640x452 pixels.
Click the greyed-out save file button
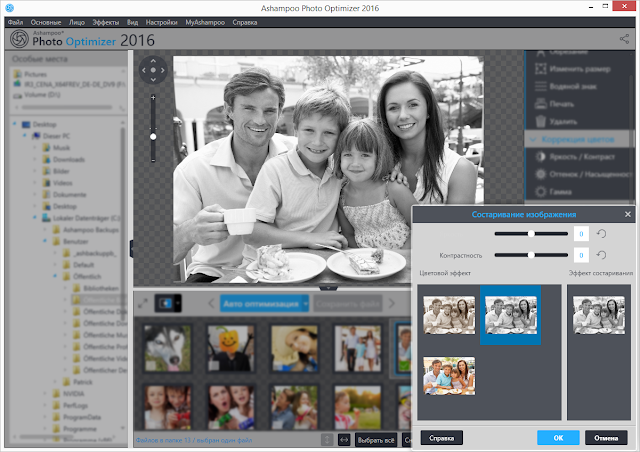pyautogui.click(x=348, y=304)
